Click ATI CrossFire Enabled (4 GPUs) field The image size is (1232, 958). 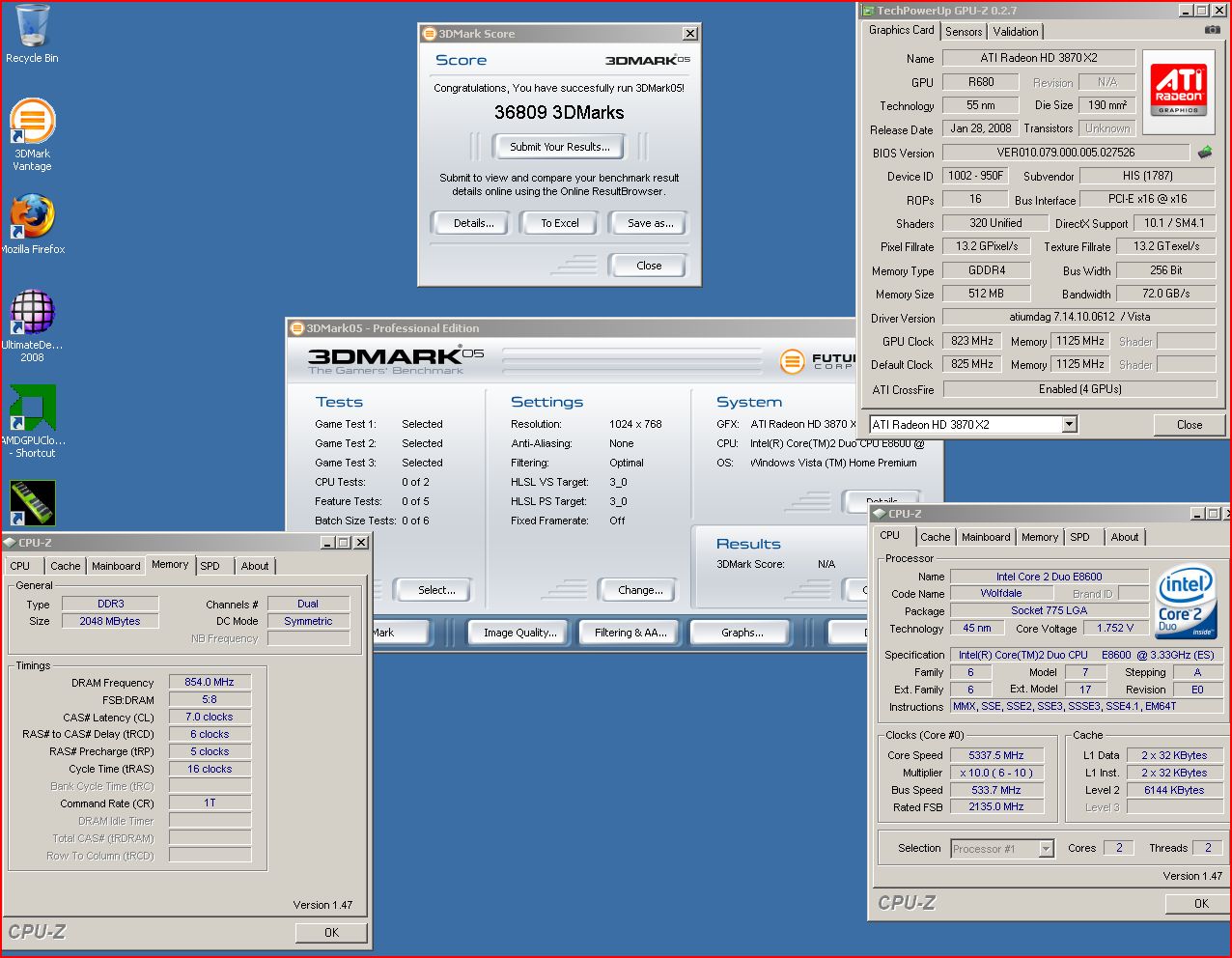pyautogui.click(x=1079, y=389)
